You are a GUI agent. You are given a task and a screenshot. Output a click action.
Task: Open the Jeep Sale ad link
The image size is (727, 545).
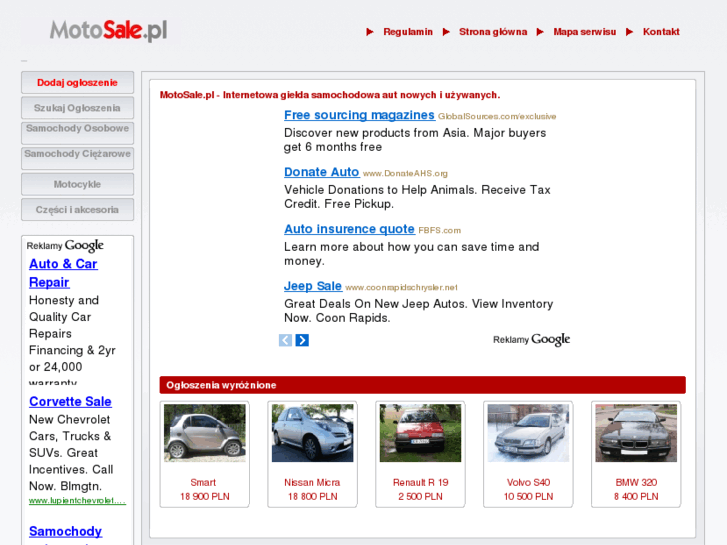[x=313, y=286]
